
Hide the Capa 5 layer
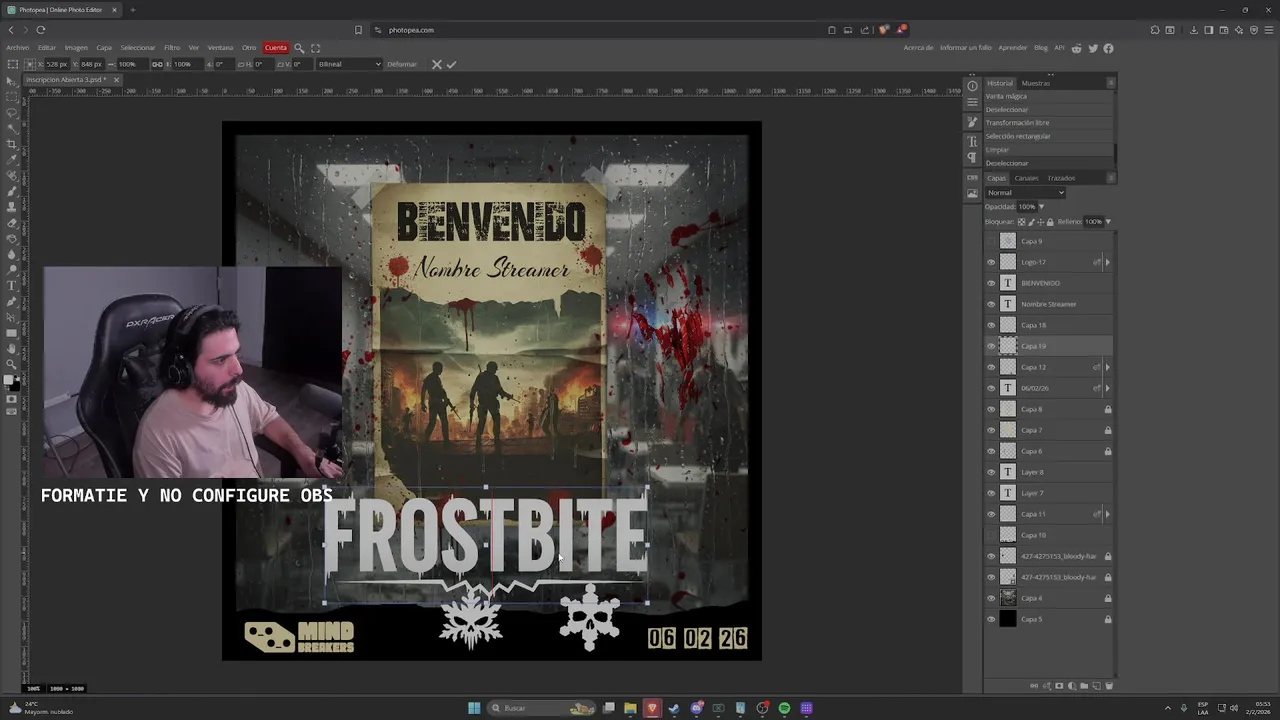[x=991, y=619]
